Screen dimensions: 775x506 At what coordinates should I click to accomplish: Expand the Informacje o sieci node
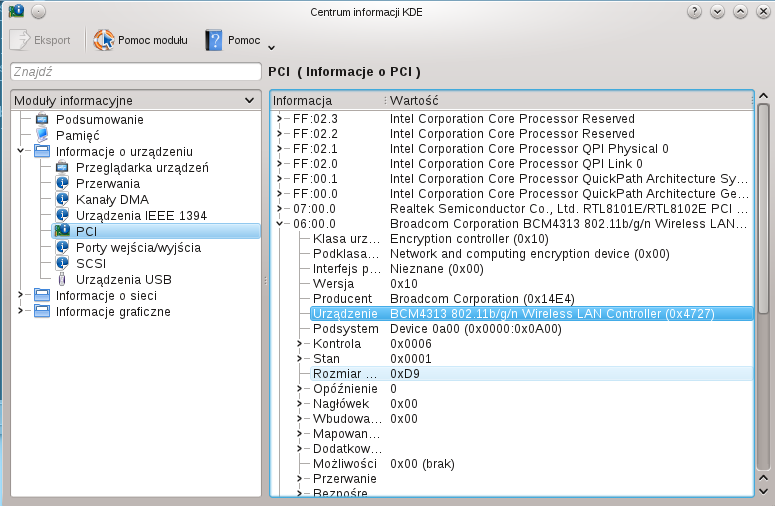pos(20,296)
